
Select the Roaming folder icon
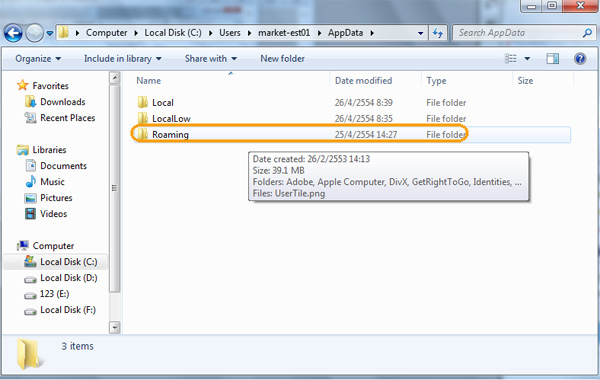(143, 134)
